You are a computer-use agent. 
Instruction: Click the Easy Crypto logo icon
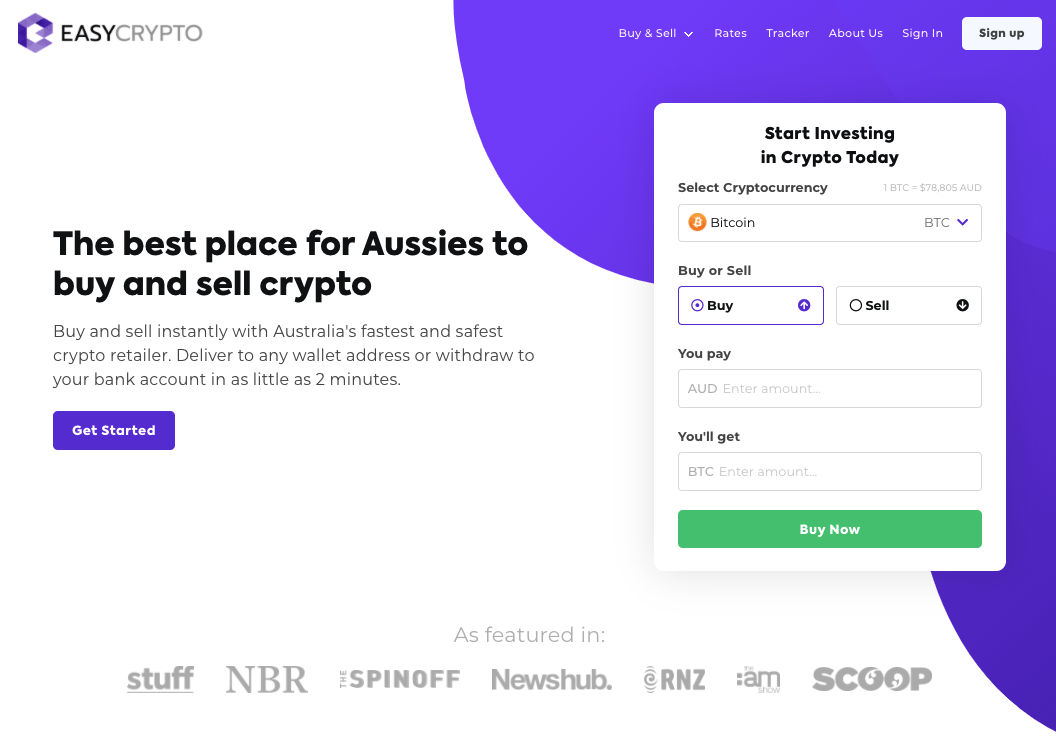[35, 33]
